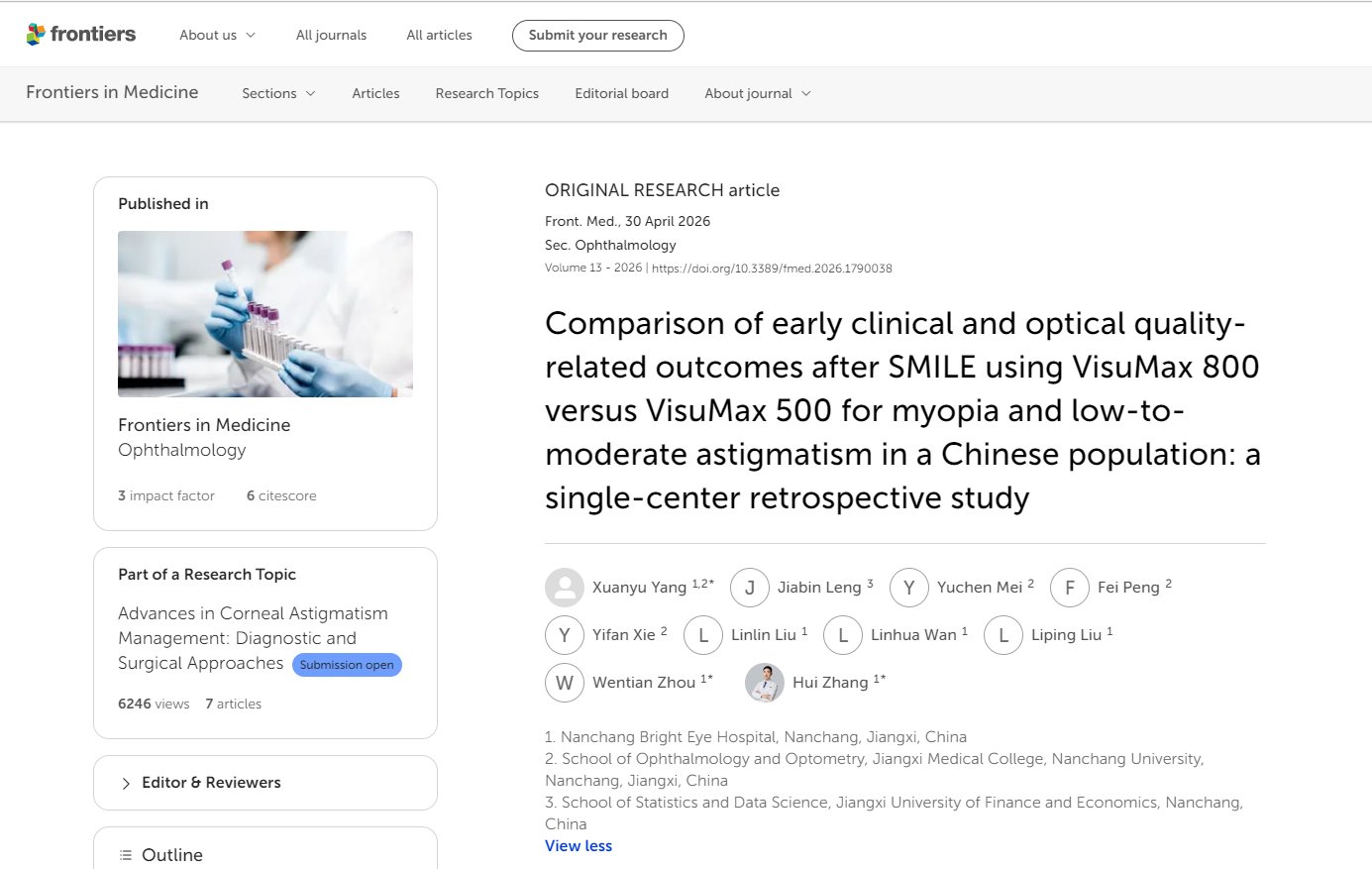Open the Sections dropdown menu

(x=279, y=93)
